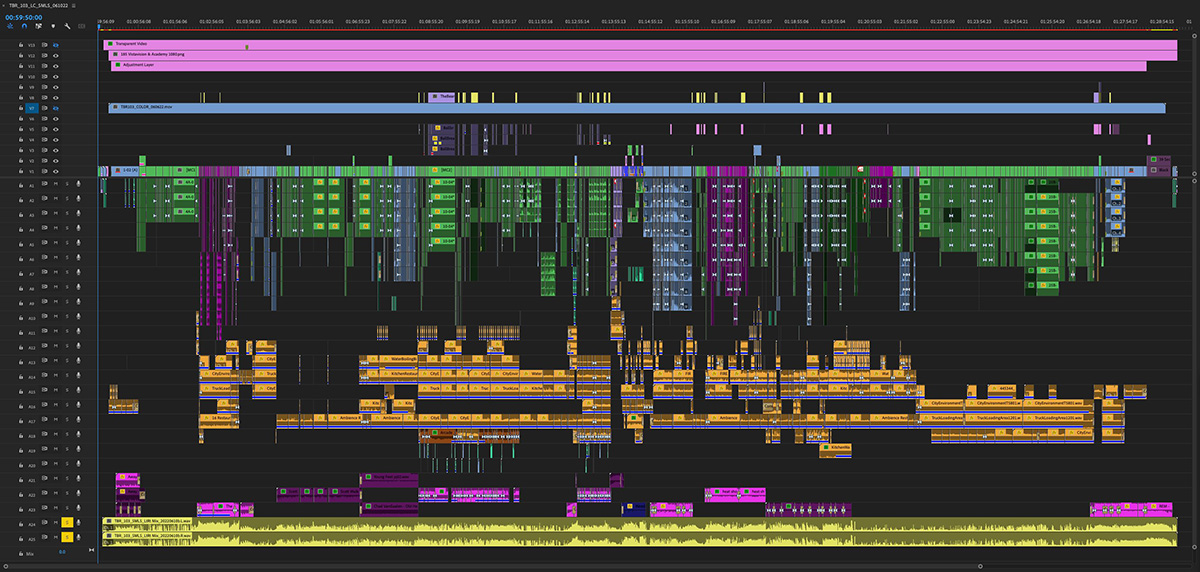Open the TBR_103_LC_SMLS sequence panel menu
The width and height of the screenshot is (1200, 572).
[74, 6]
